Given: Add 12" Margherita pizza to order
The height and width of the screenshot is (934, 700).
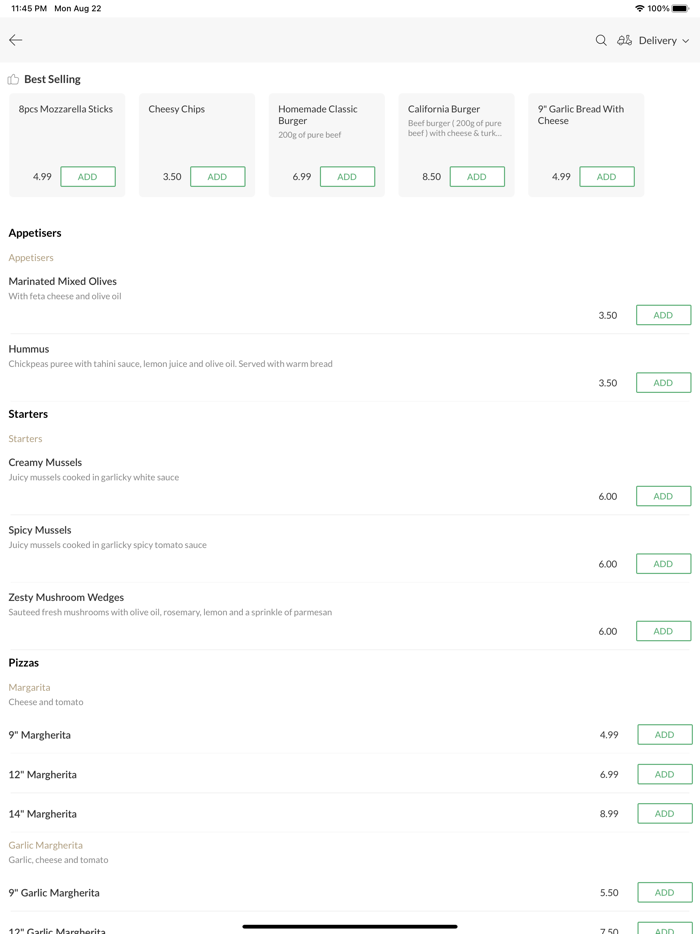Looking at the screenshot, I should [664, 774].
